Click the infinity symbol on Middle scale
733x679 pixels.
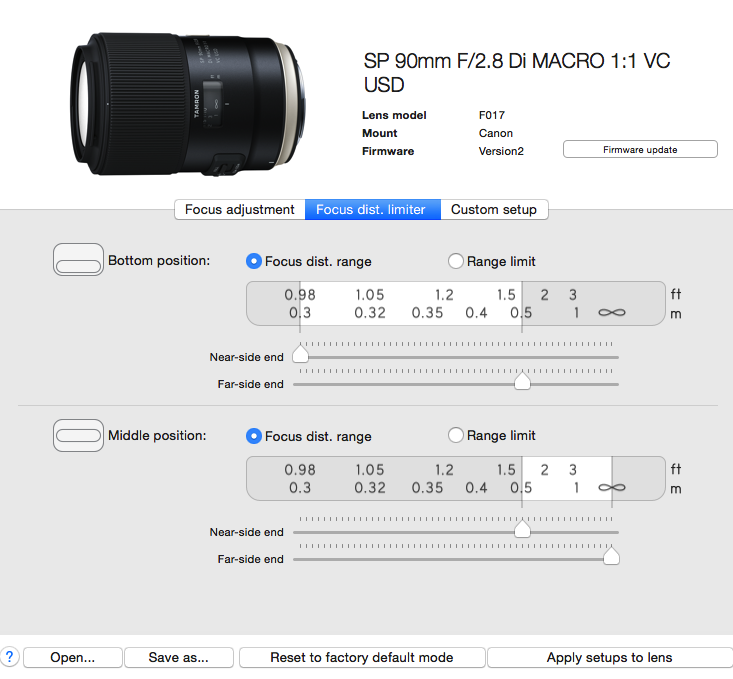611,488
